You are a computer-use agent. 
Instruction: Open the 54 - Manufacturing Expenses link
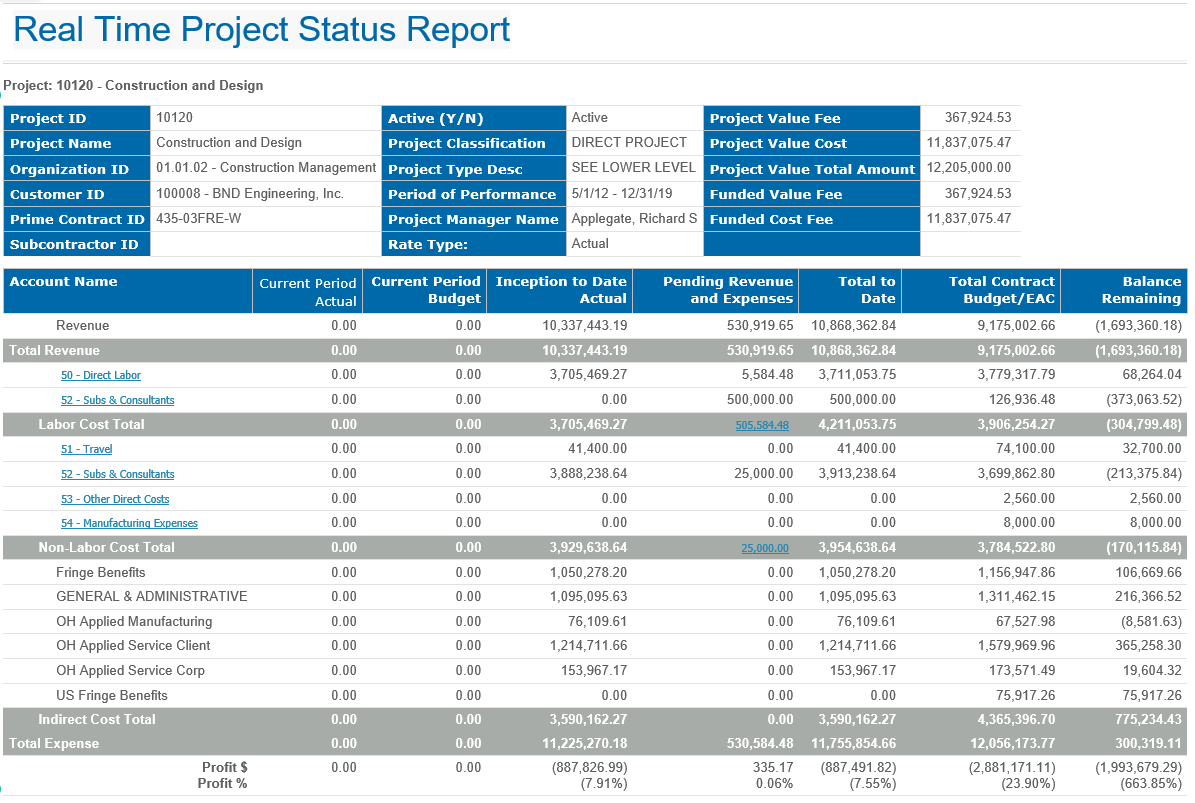point(129,523)
